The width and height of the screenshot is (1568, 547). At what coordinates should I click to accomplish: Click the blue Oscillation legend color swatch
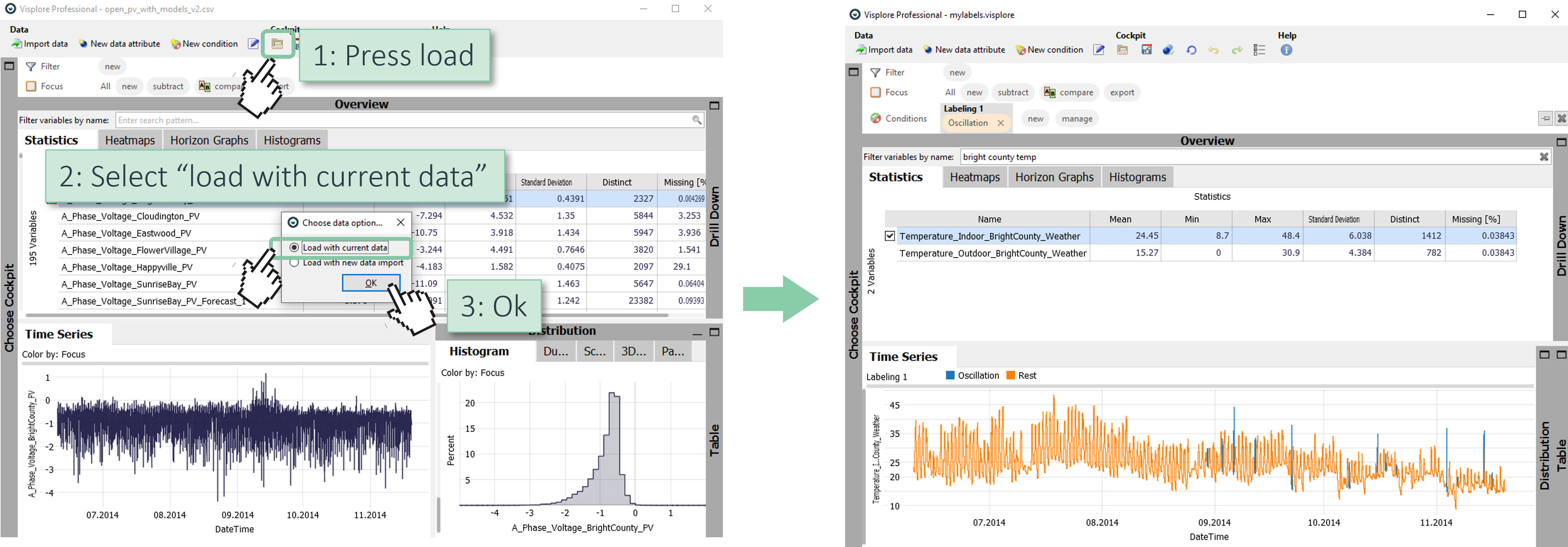(x=950, y=375)
